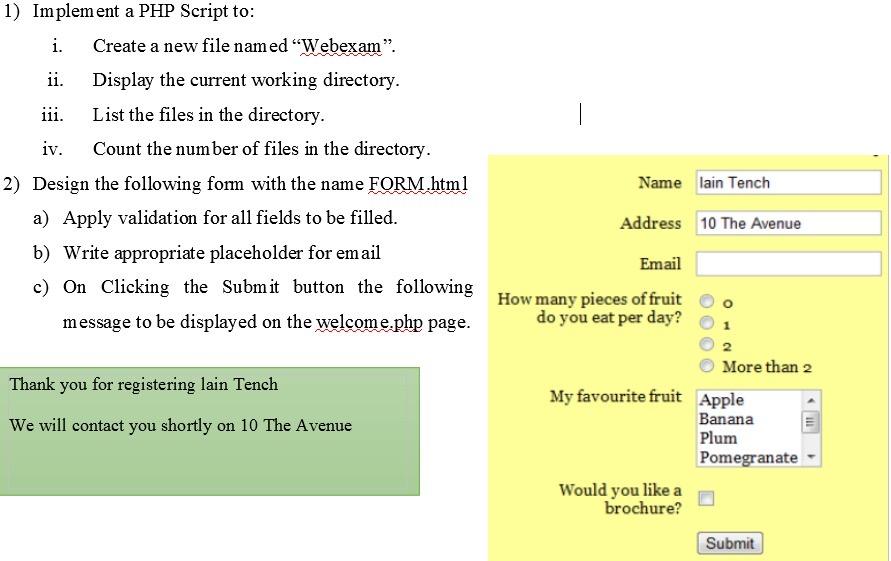This screenshot has width=891, height=561.
Task: Click 'Thank you for registering Iain Tench' text
Action: tap(144, 385)
